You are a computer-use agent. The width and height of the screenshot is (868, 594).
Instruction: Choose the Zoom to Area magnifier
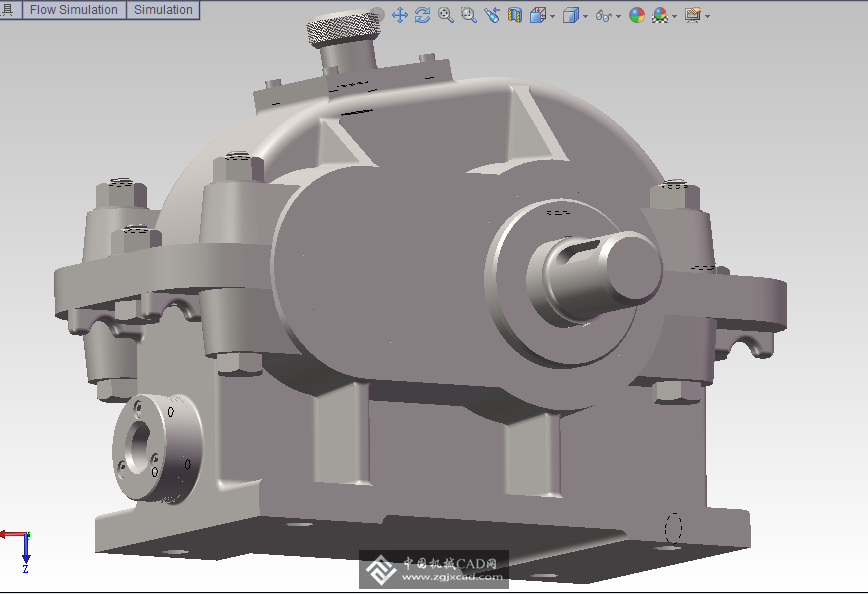(x=468, y=15)
